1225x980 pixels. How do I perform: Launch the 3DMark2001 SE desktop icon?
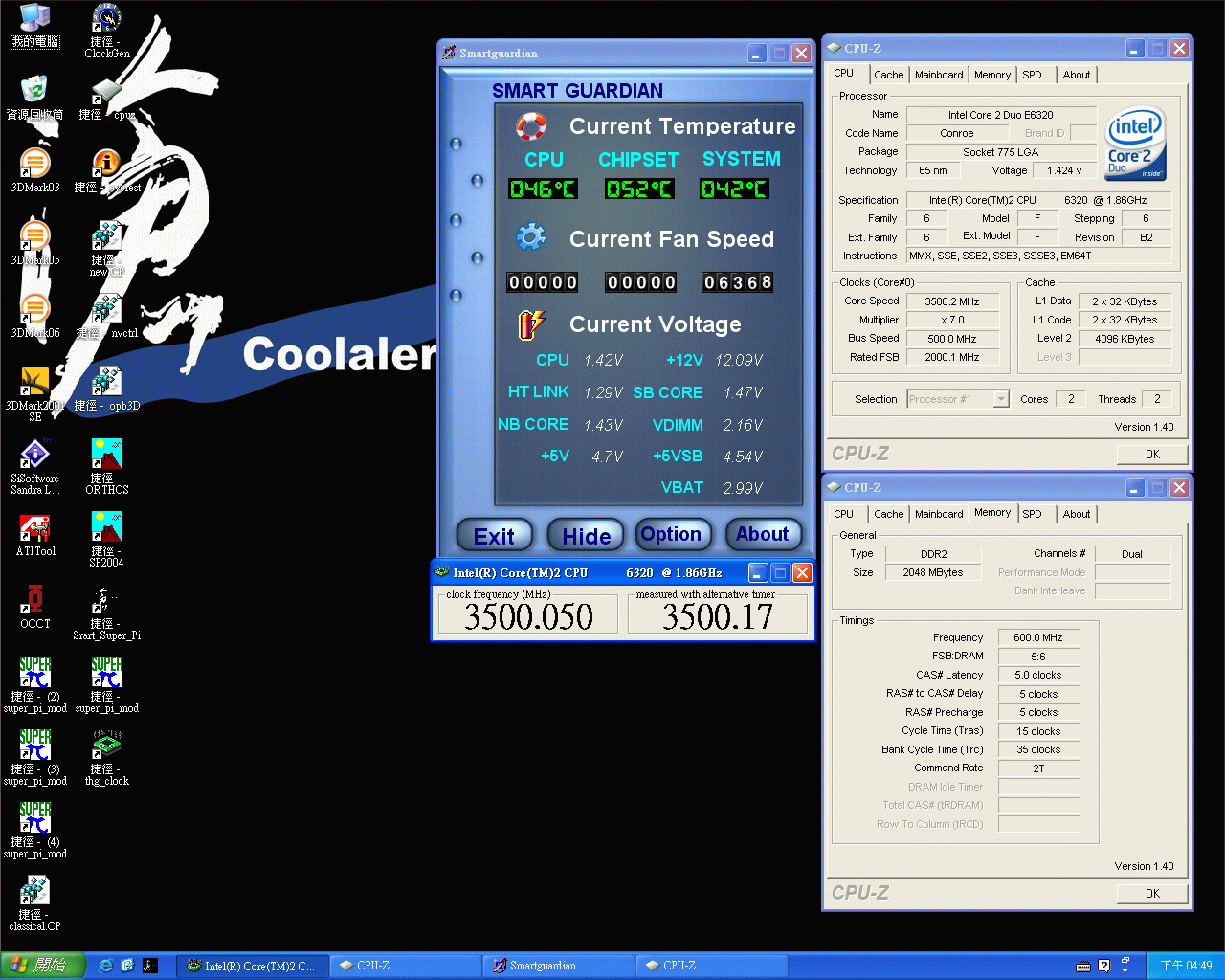pos(35,394)
